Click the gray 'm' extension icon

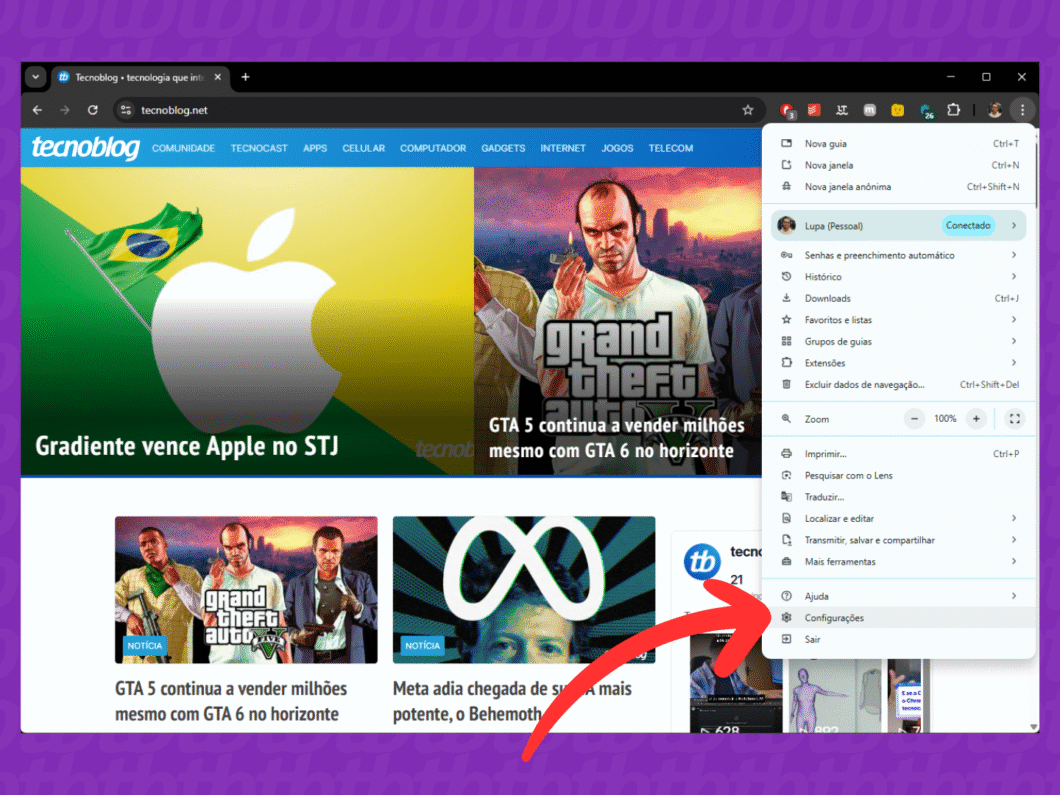tap(869, 110)
